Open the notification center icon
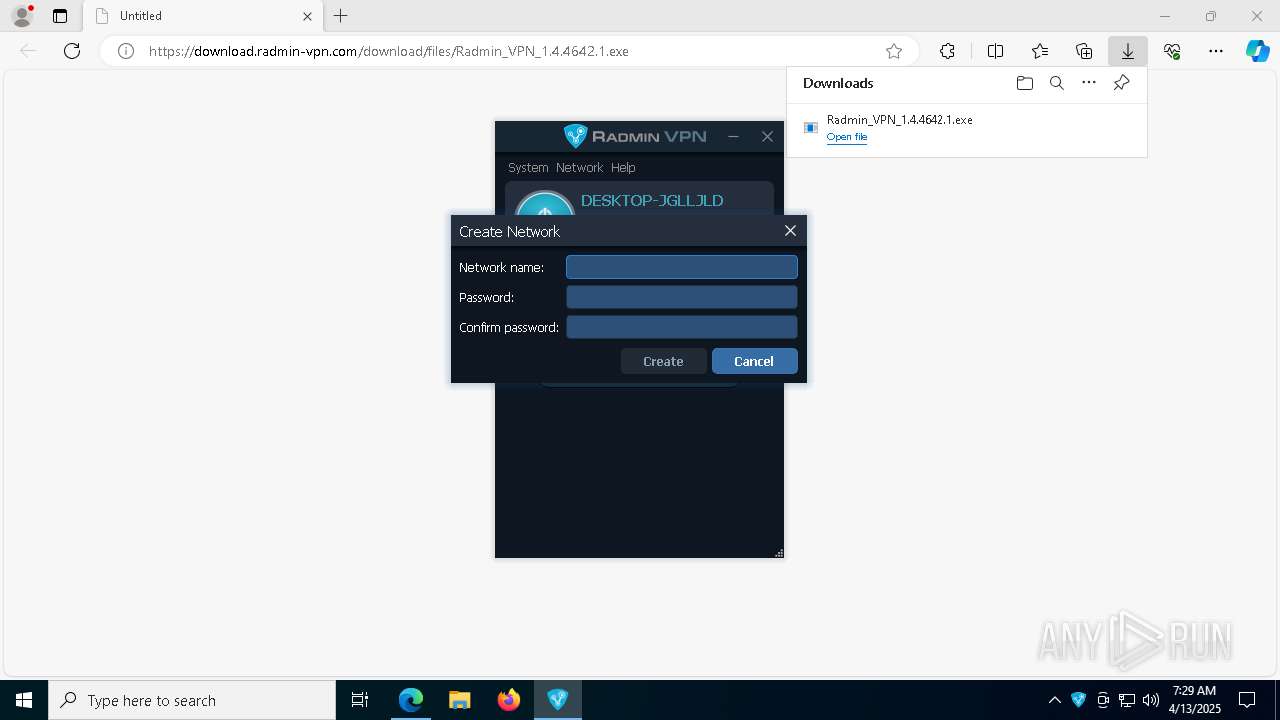Screen dimensions: 1280x720 coord(1247,700)
